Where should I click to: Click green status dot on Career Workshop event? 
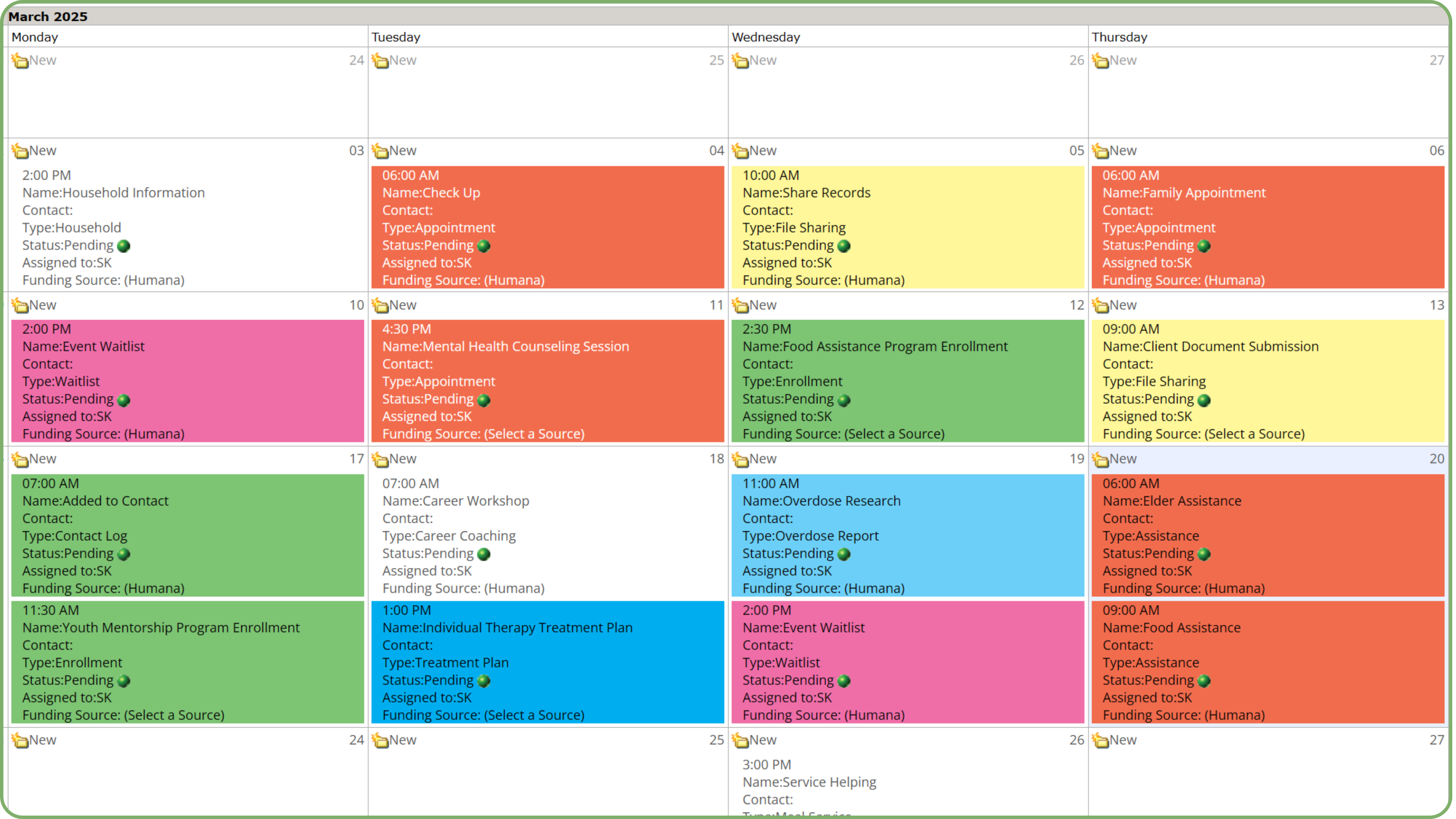(483, 554)
